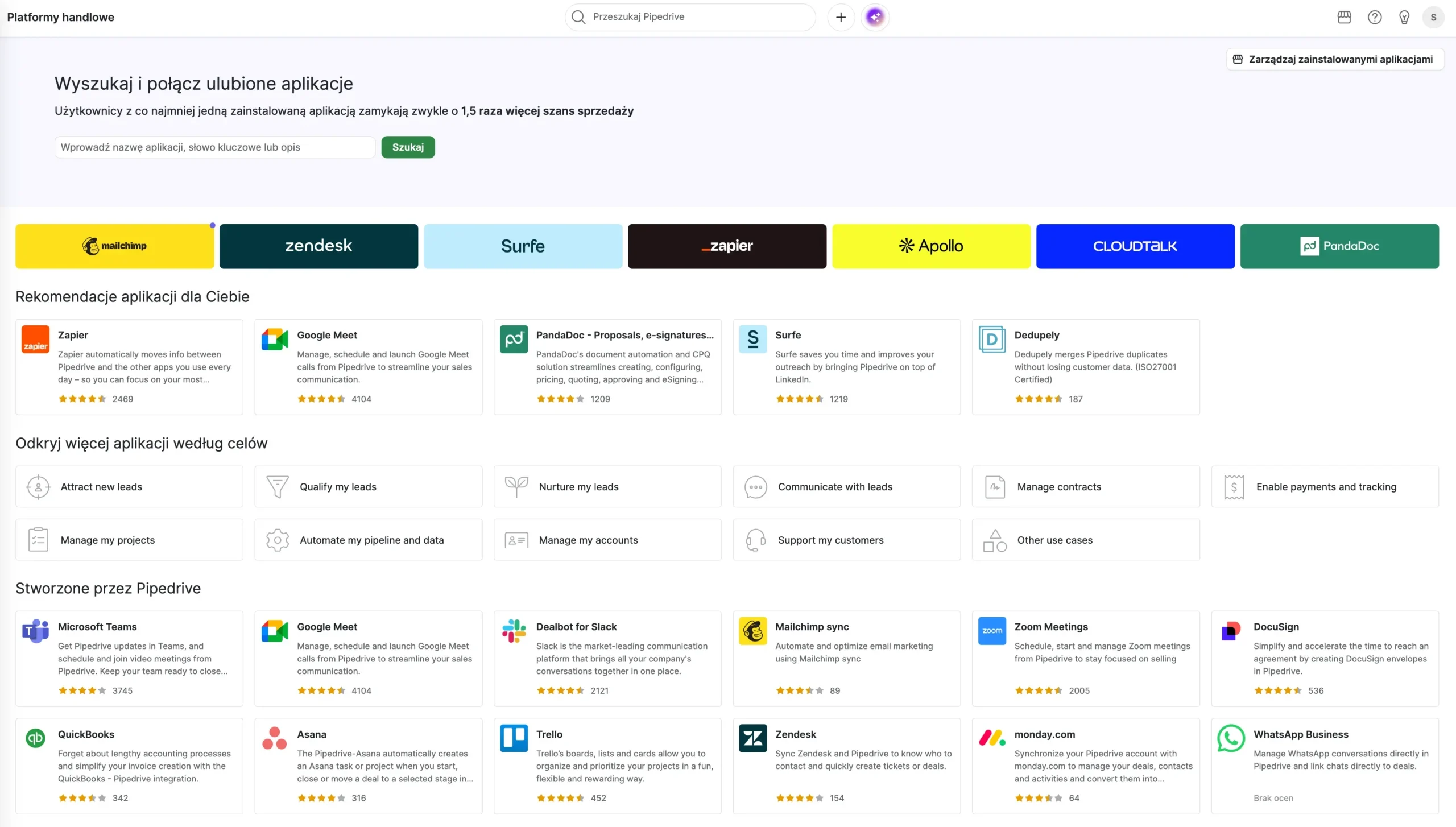Click the Microsoft Teams app icon
This screenshot has width=1456, height=827.
(35, 631)
